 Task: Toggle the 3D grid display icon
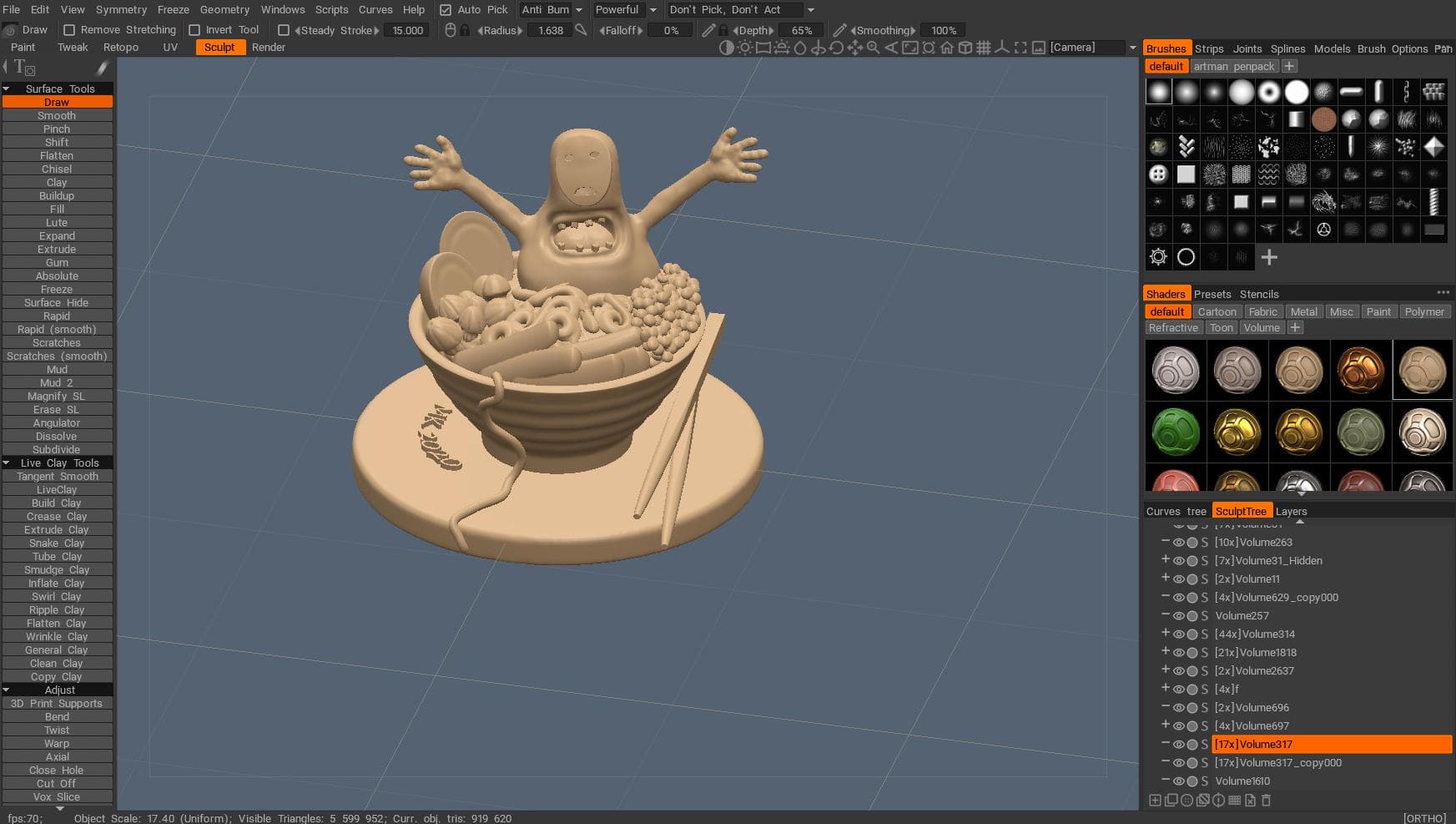coord(984,48)
